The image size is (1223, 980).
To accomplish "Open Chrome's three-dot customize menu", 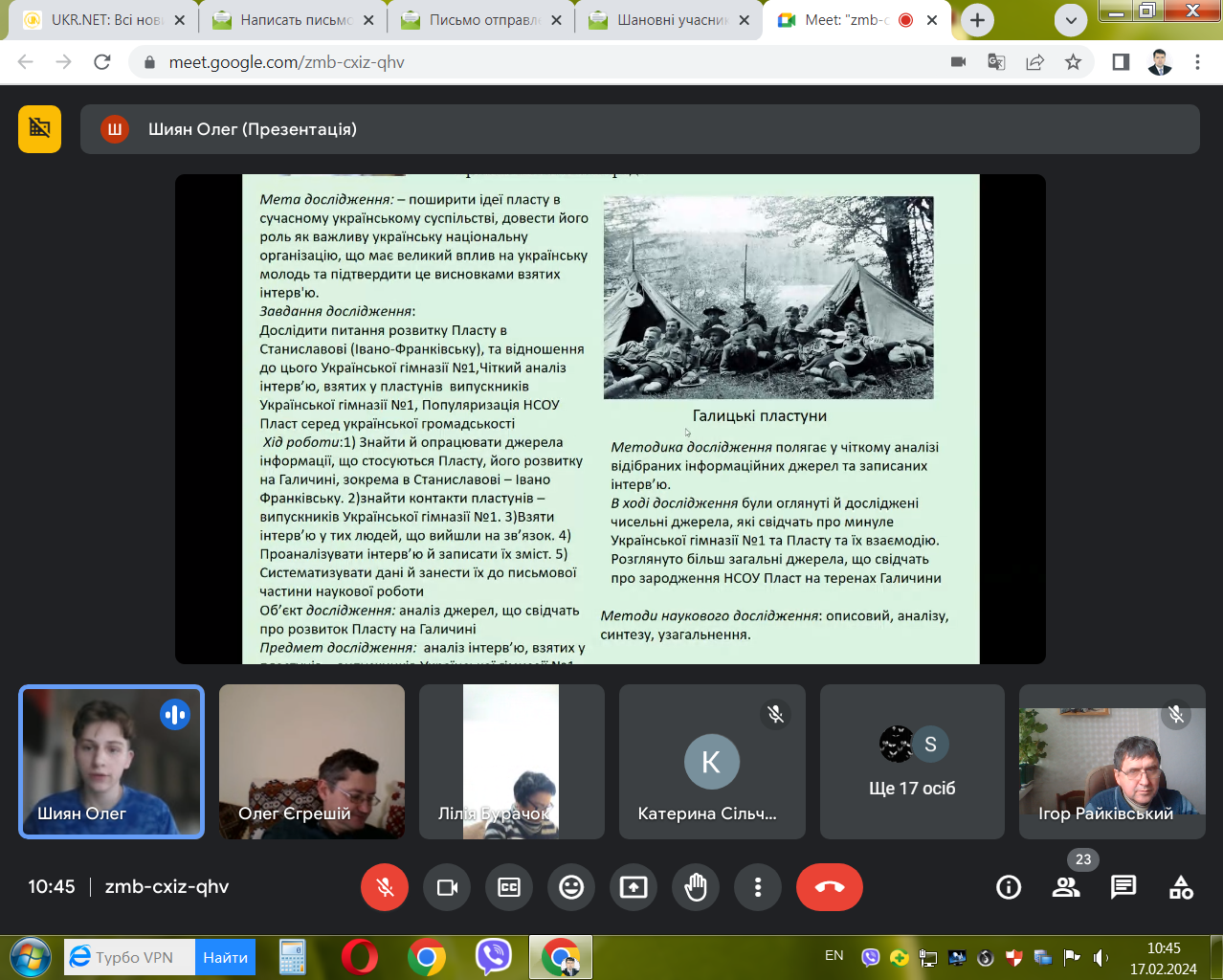I will click(1197, 62).
